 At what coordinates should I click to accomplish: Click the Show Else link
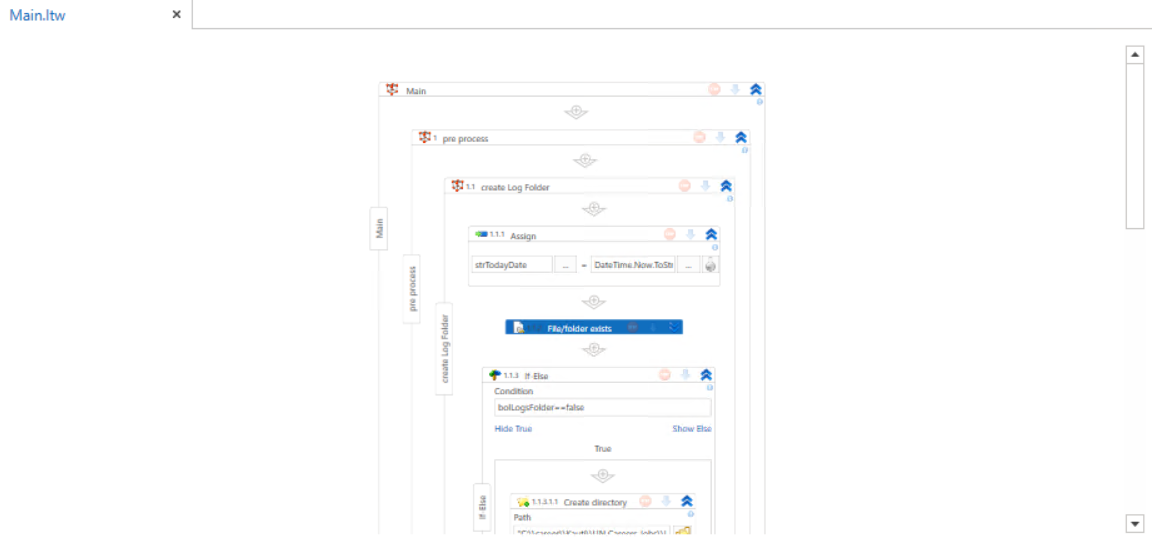point(691,429)
